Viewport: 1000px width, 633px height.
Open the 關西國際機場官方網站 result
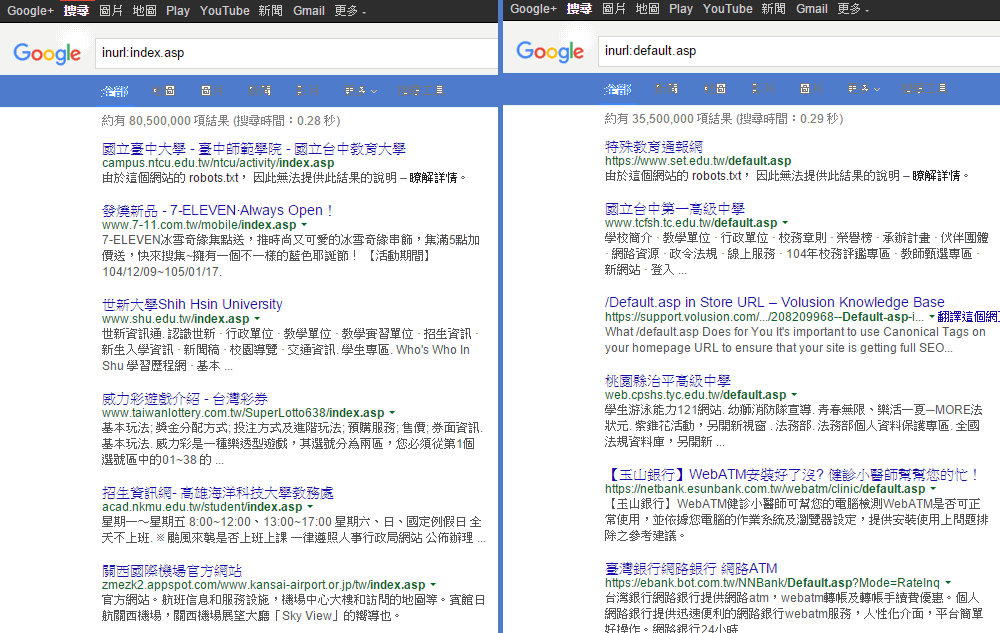[172, 571]
